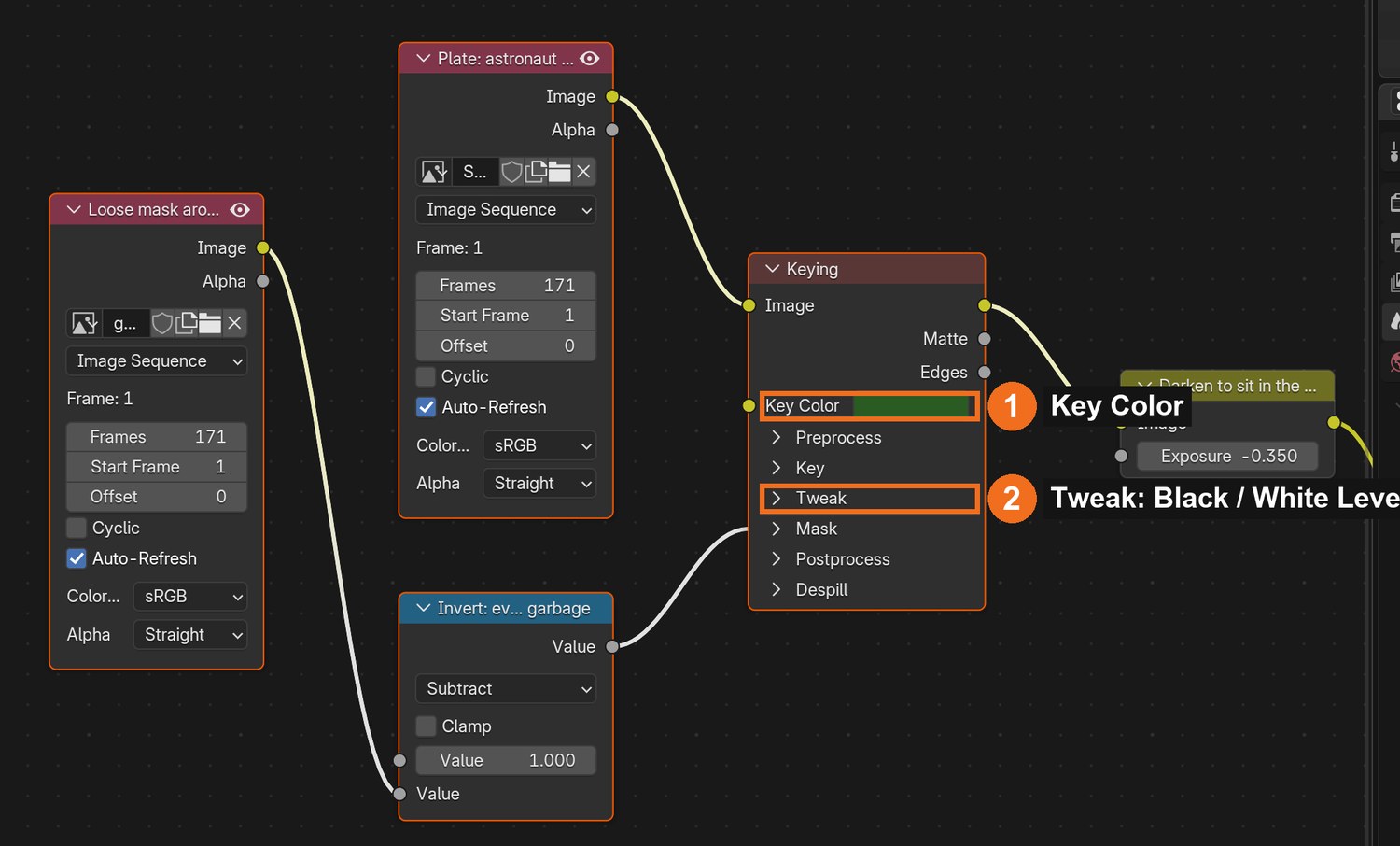
Task: Toggle fake user shield in Loose mask node
Action: pyautogui.click(x=162, y=323)
